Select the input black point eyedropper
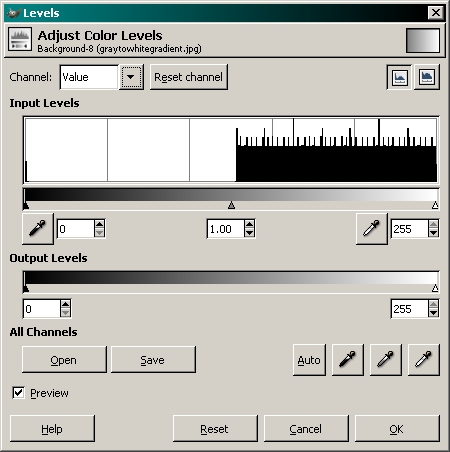The height and width of the screenshot is (452, 450). 38,229
